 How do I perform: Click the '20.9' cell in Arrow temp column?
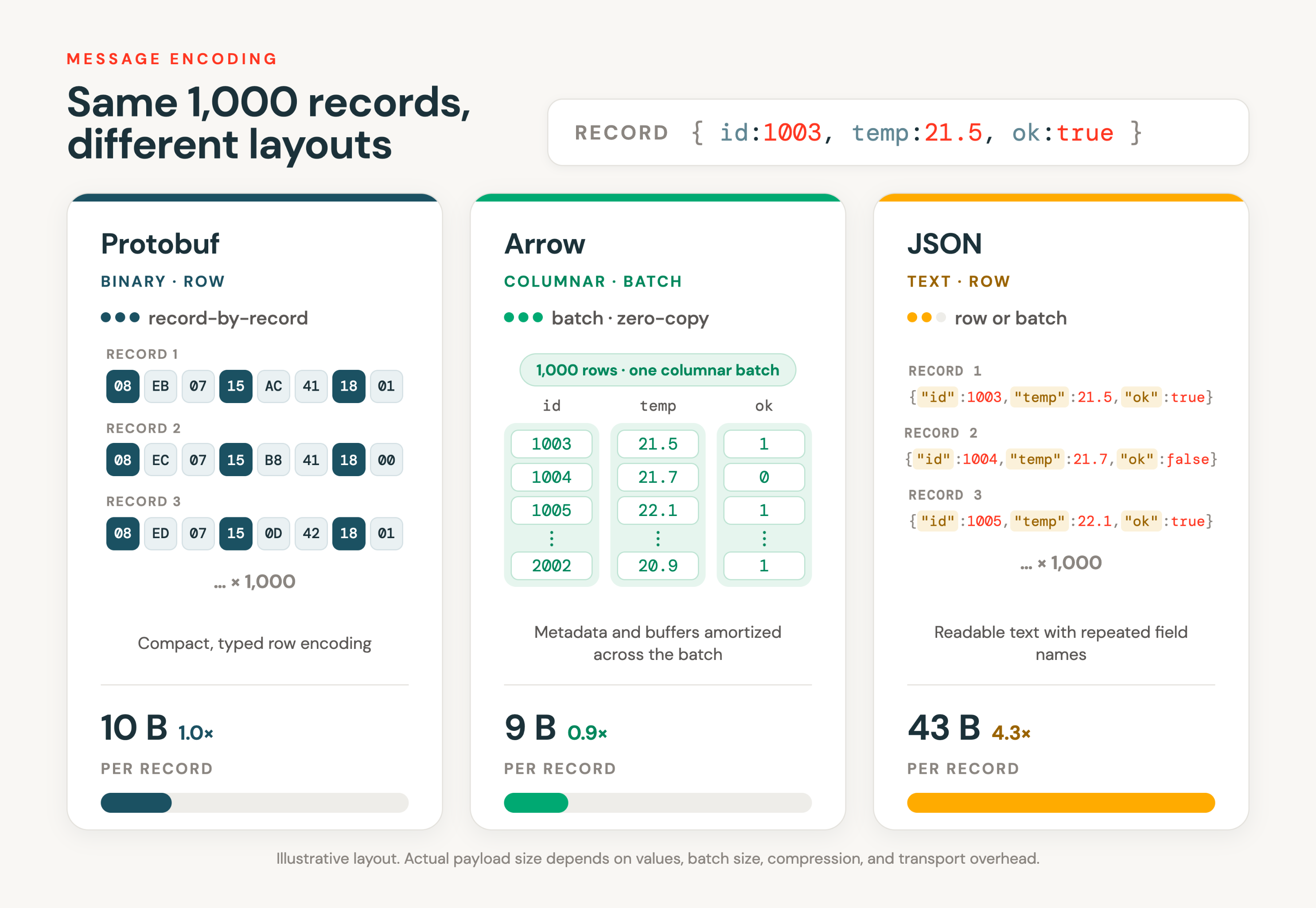click(x=658, y=566)
